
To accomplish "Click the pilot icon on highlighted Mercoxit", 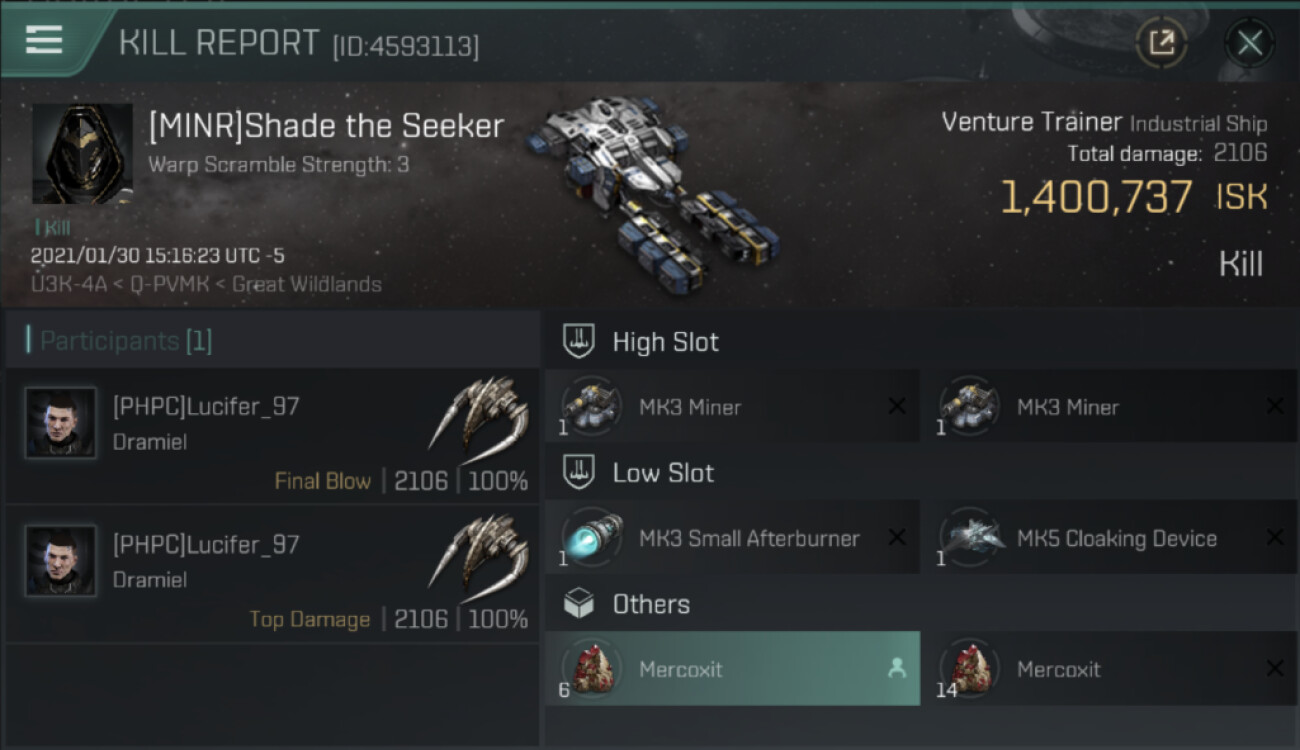I will click(x=896, y=669).
